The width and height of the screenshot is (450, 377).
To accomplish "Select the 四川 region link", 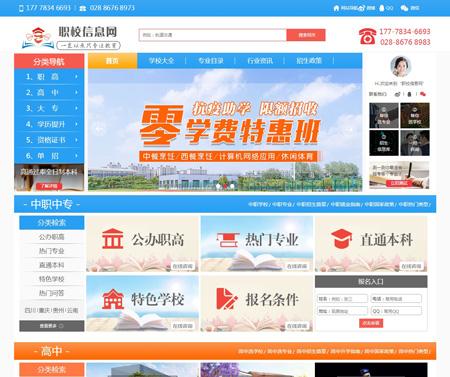I will point(30,310).
